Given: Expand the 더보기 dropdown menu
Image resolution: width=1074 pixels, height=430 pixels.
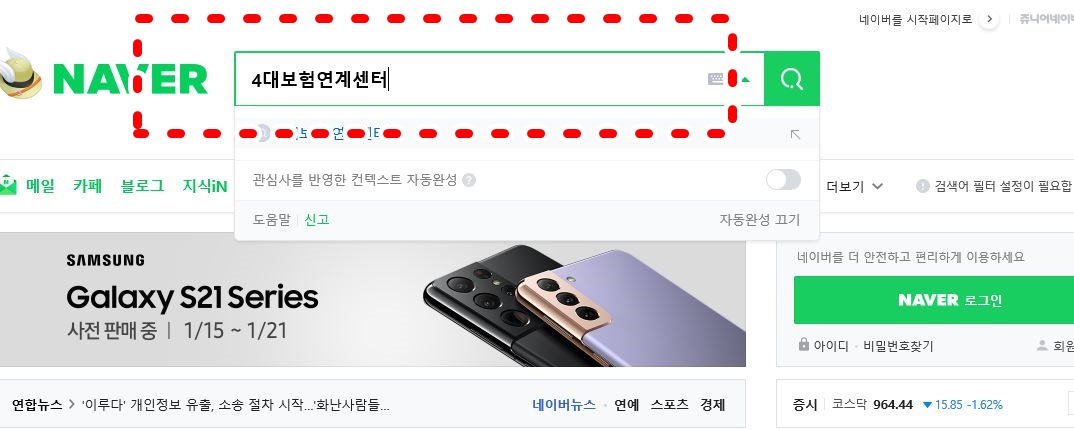Looking at the screenshot, I should tap(855, 186).
